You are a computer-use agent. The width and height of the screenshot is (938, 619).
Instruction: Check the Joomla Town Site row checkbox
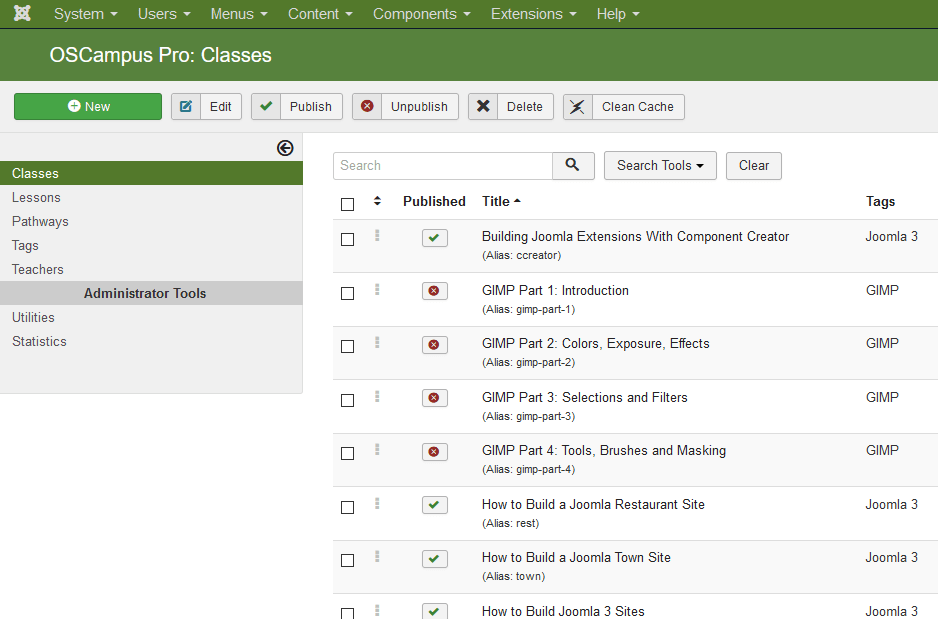348,561
